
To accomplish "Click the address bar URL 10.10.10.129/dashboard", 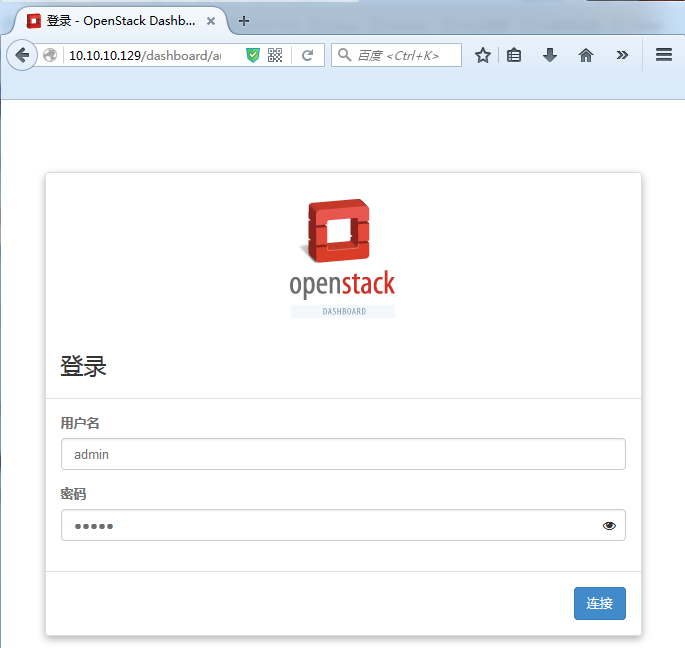I will click(145, 55).
